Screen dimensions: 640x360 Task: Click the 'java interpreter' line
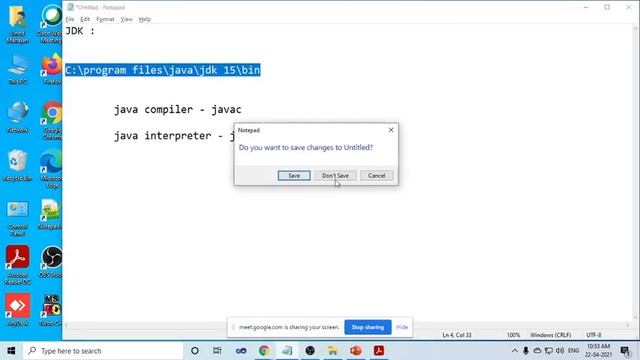click(174, 136)
